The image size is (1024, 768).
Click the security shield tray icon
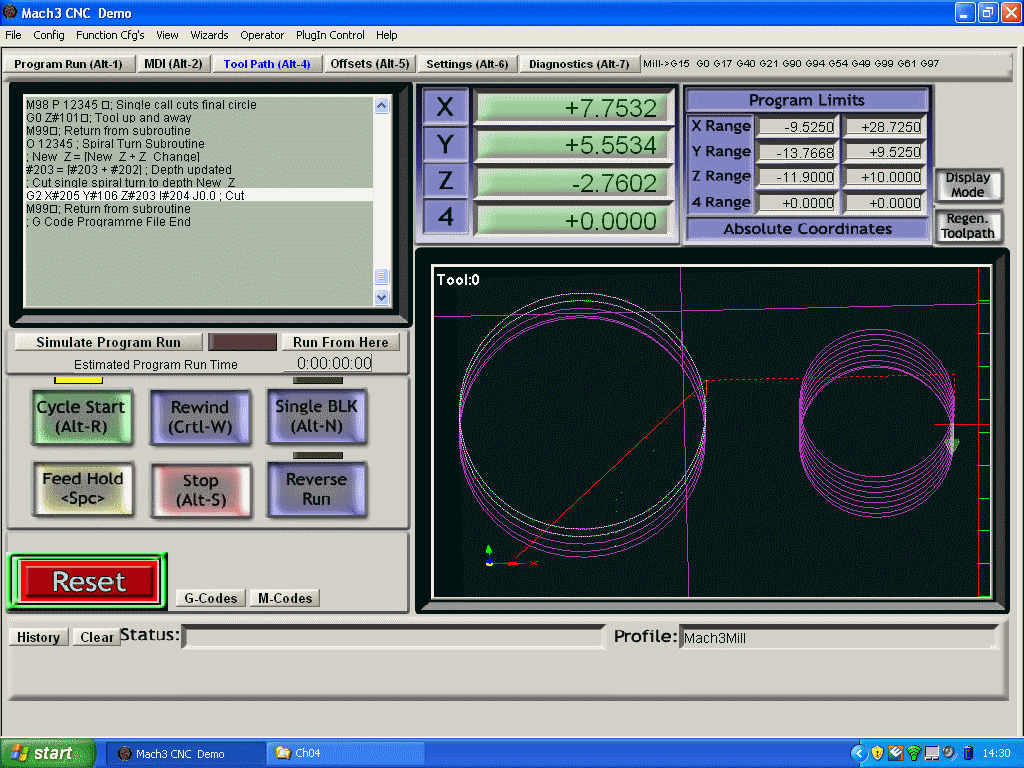pos(877,754)
